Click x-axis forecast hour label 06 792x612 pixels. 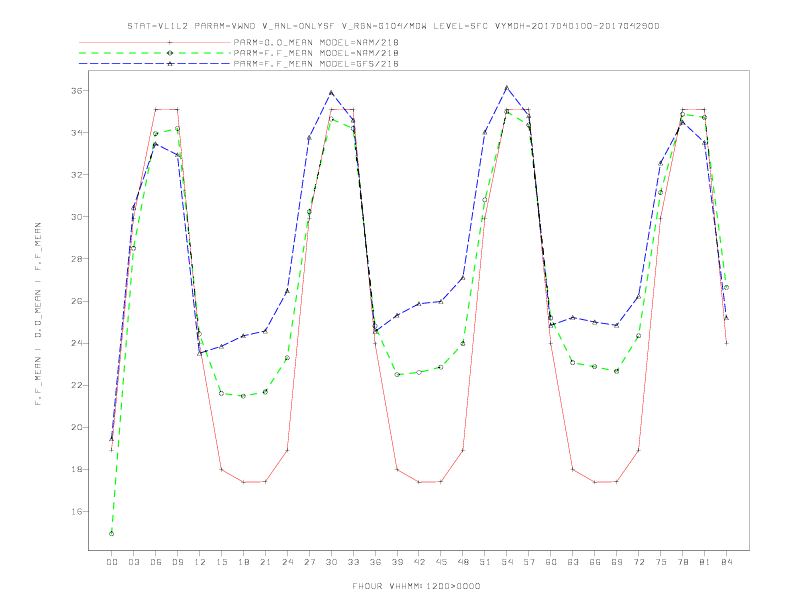click(x=156, y=562)
